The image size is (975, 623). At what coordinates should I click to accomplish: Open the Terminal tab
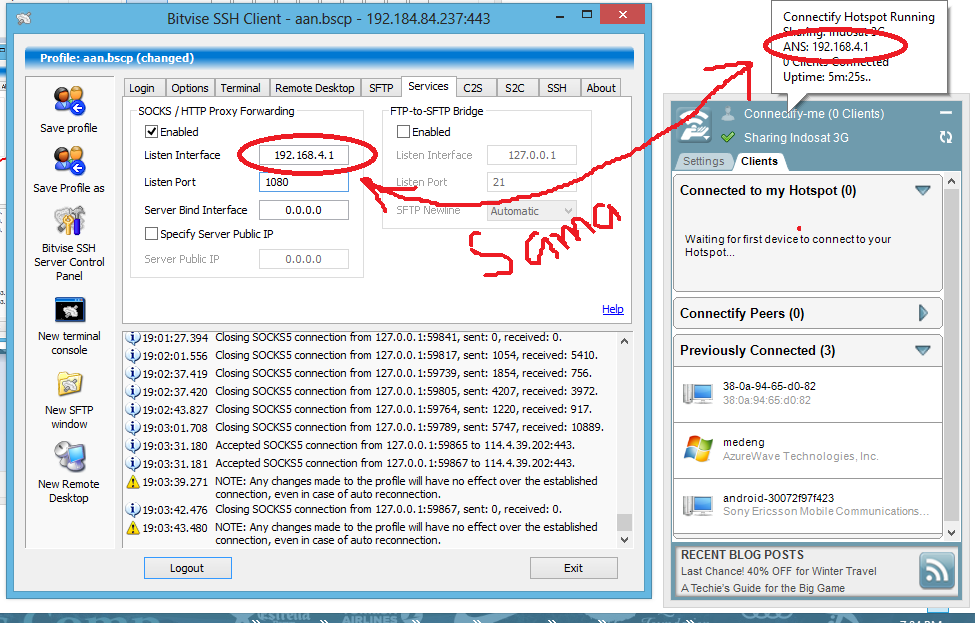240,88
